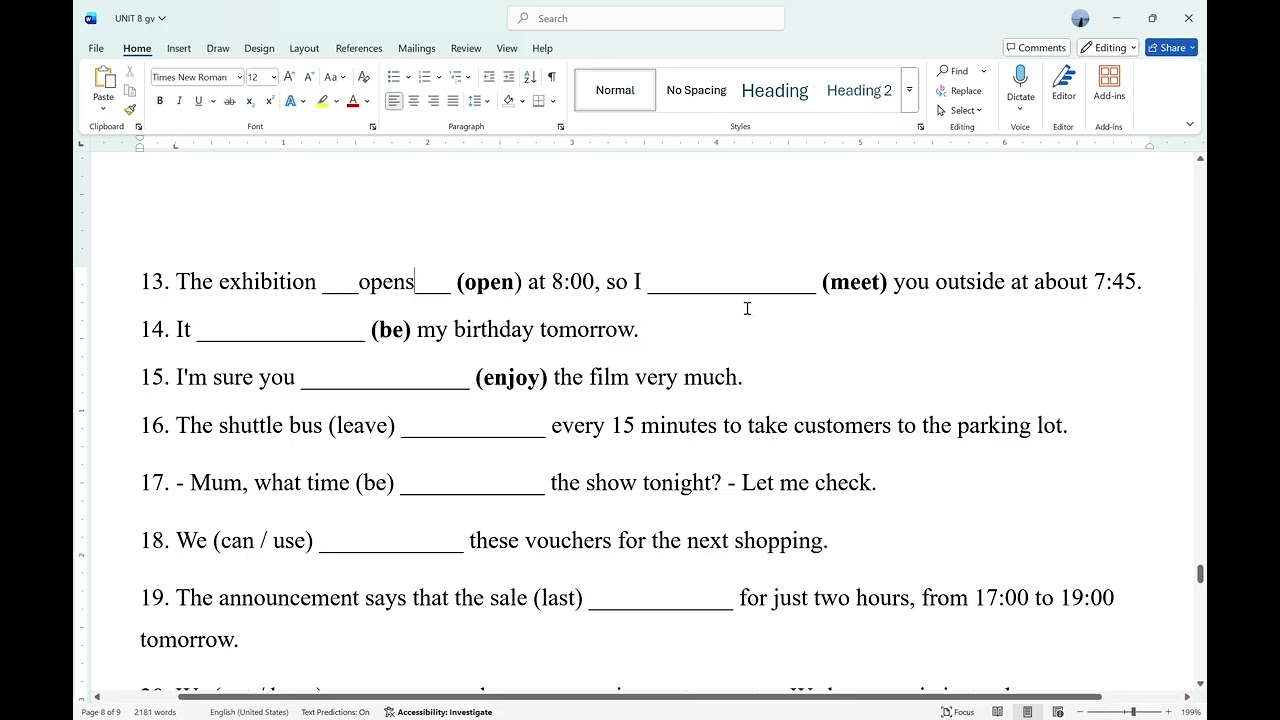Viewport: 1280px width, 720px height.
Task: Click the word count 2181 words
Action: click(155, 712)
